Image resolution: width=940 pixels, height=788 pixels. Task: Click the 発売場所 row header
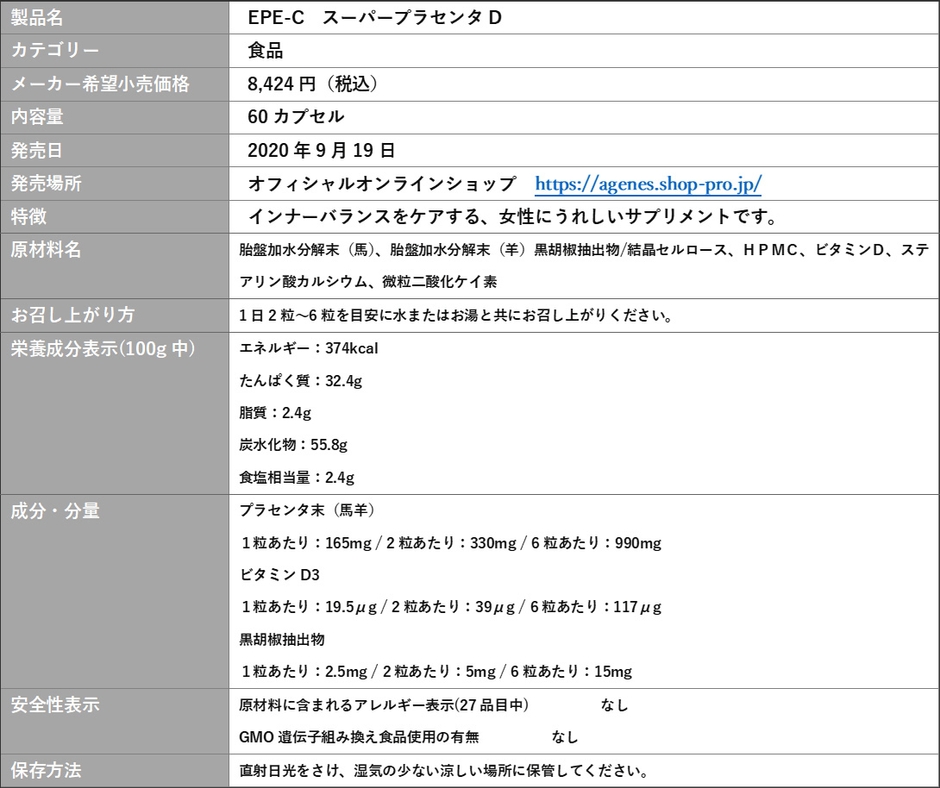point(45,184)
